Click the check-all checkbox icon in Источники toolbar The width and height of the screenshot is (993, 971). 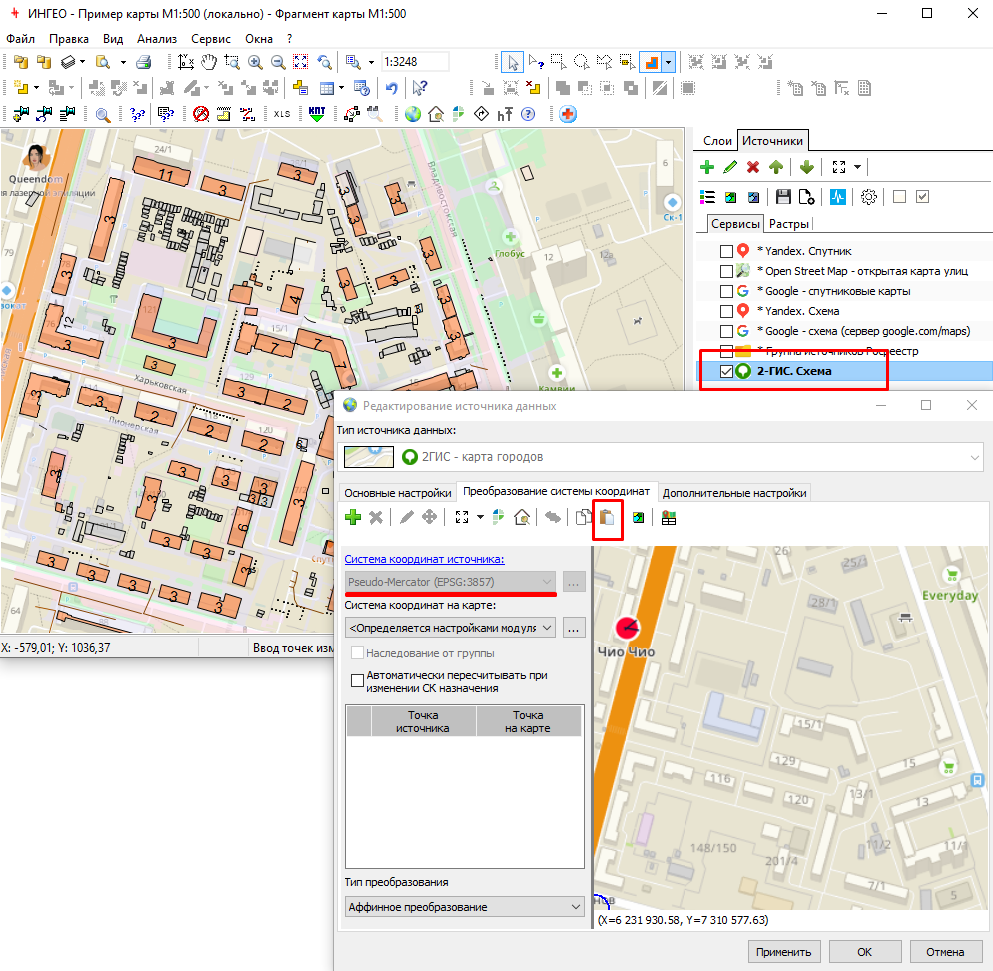(922, 197)
